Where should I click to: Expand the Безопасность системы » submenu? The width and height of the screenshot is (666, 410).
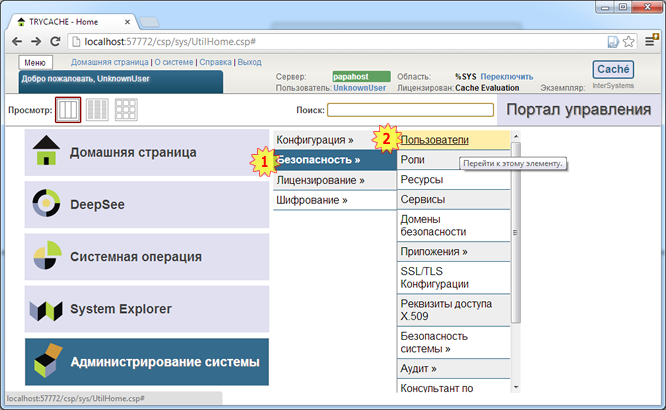[x=454, y=342]
